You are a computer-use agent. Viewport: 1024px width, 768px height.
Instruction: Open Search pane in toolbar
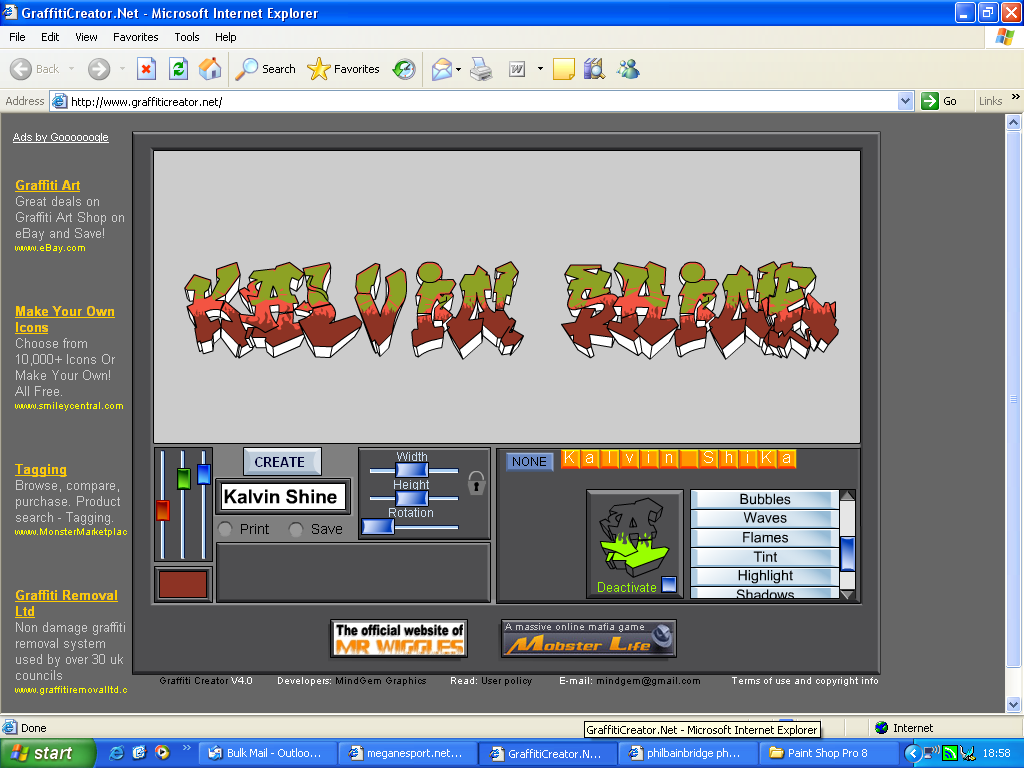click(265, 69)
